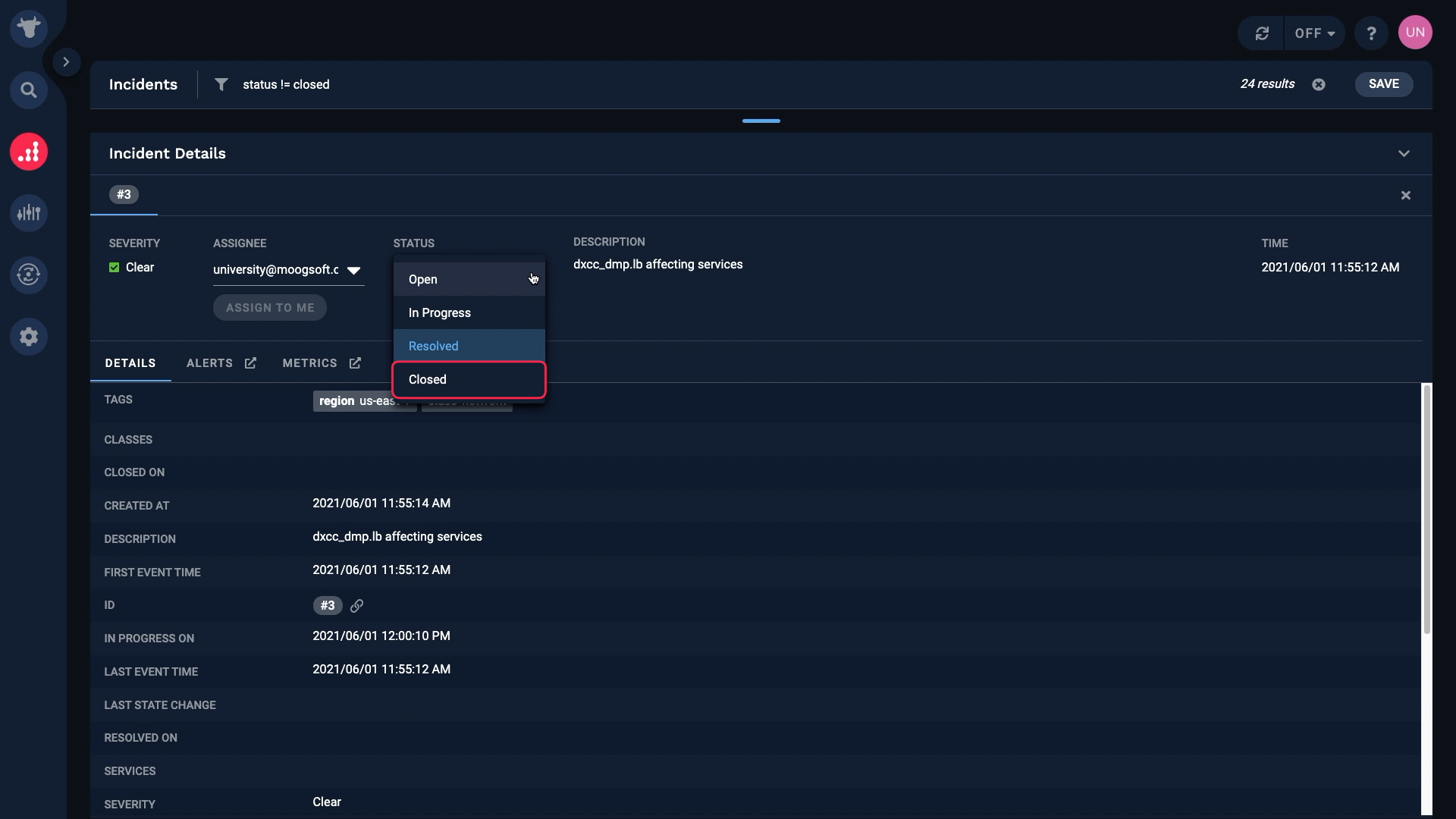The height and width of the screenshot is (819, 1456).
Task: Open the UN user avatar menu
Action: coord(1415,33)
